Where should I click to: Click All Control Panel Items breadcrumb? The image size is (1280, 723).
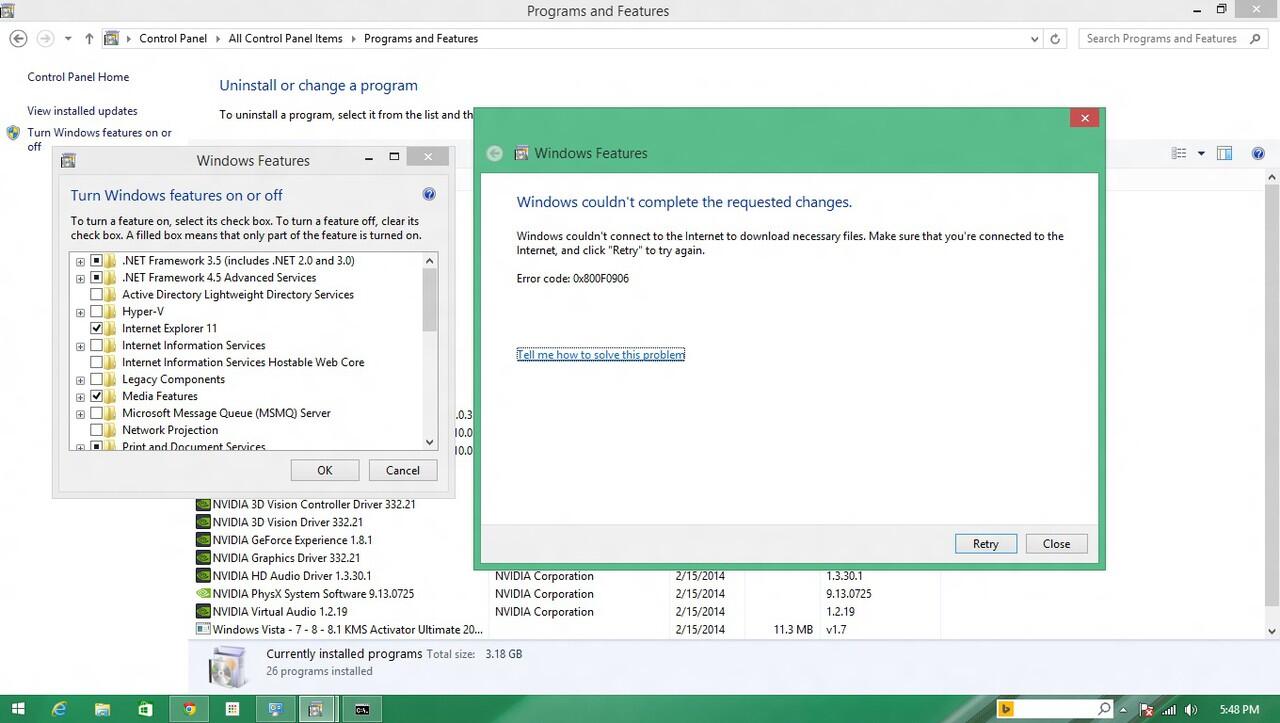point(285,38)
